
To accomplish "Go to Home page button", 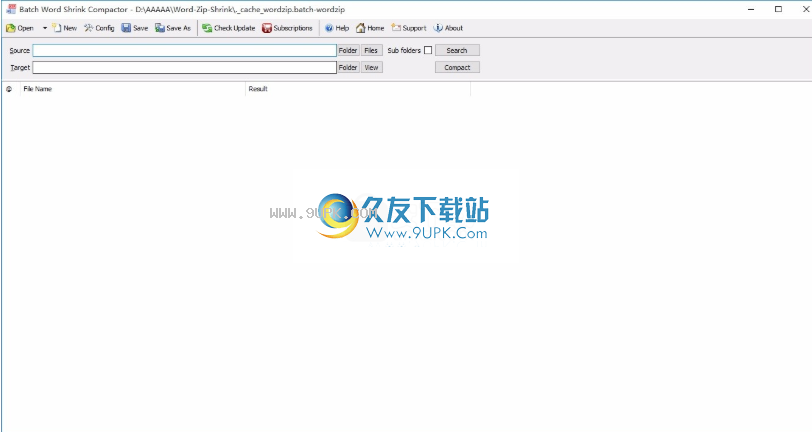I will click(370, 28).
